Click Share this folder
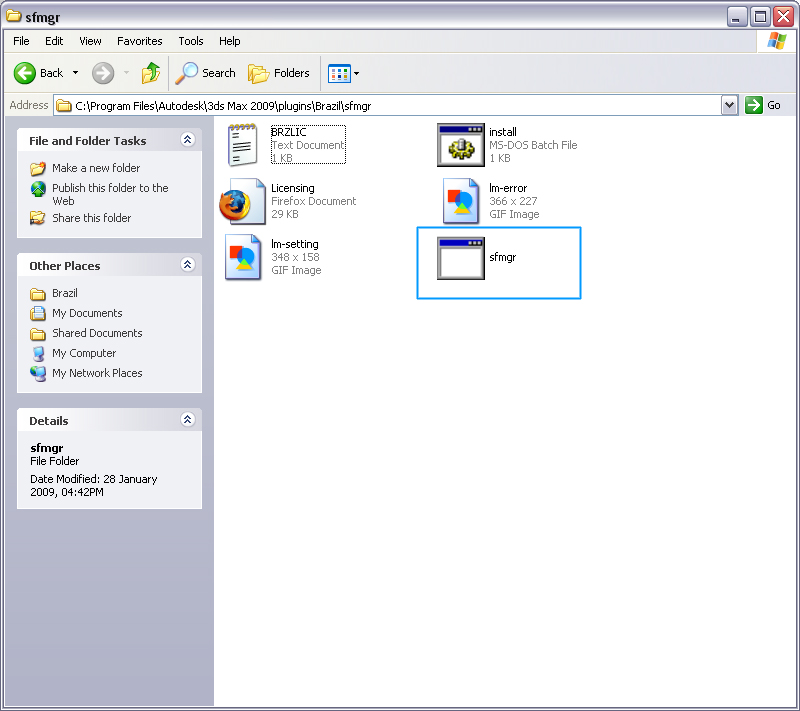Viewport: 800px width, 711px height. (92, 218)
